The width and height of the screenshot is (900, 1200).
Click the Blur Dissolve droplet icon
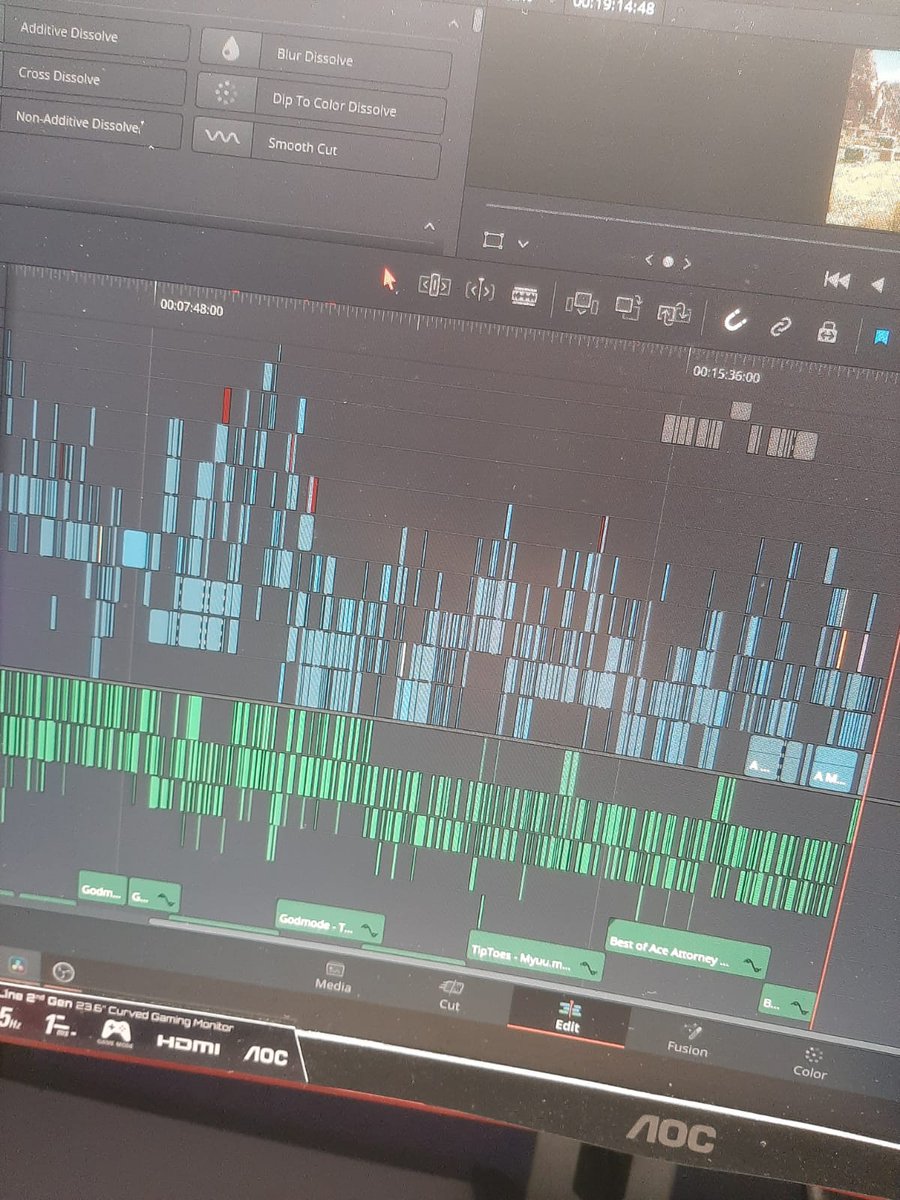coord(231,48)
